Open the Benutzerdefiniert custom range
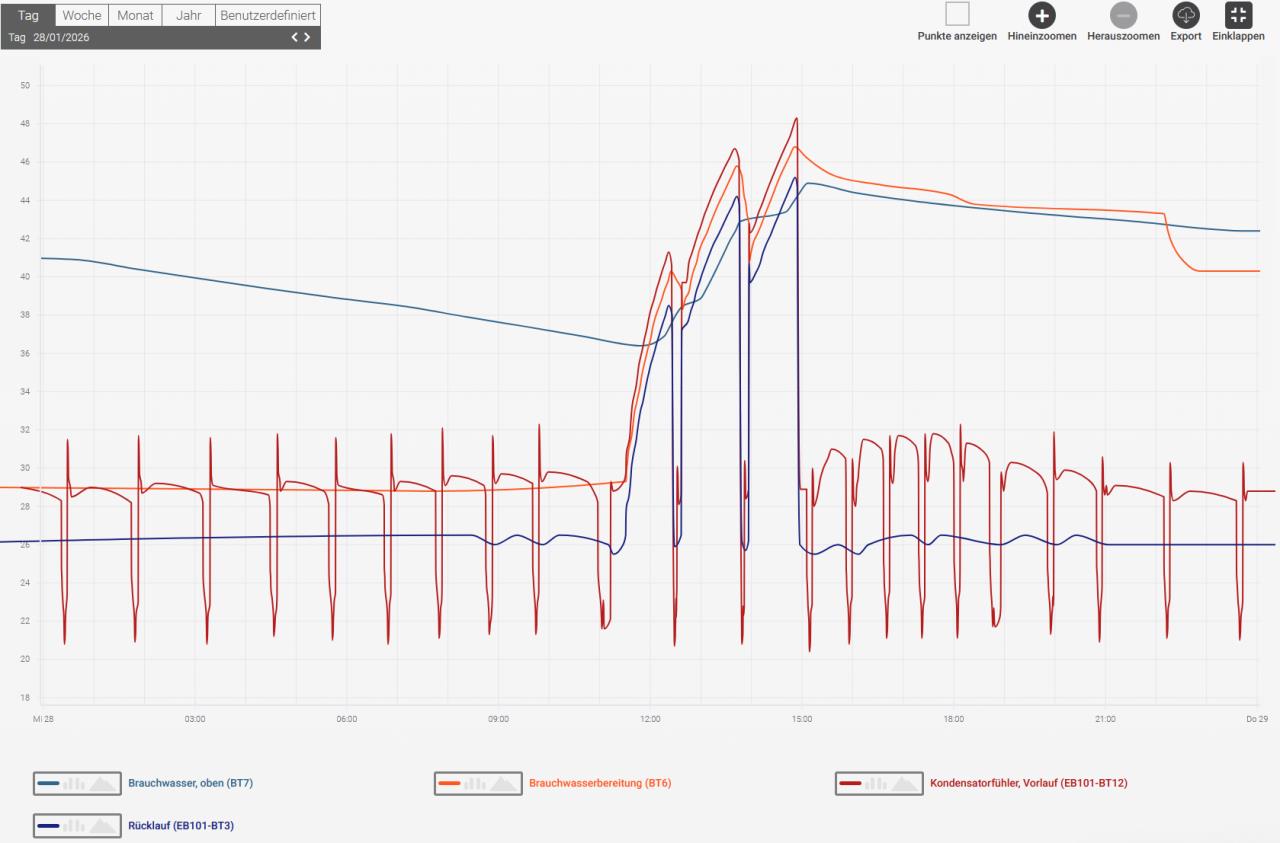The height and width of the screenshot is (843, 1280). pyautogui.click(x=267, y=15)
